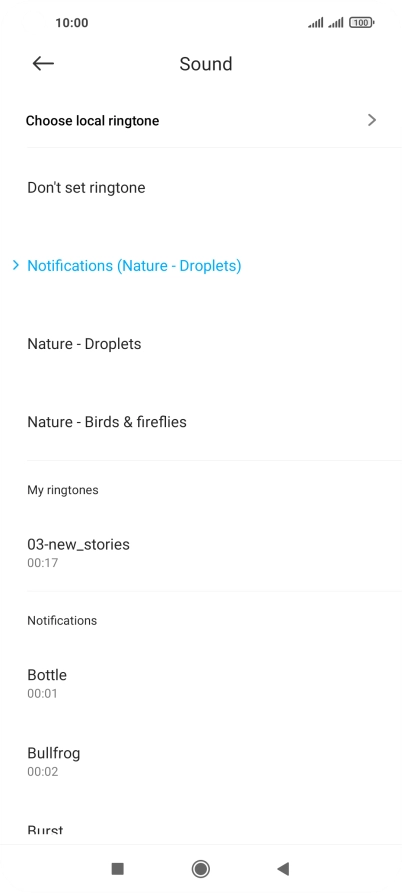Tap the home circle navigation button

(200, 869)
